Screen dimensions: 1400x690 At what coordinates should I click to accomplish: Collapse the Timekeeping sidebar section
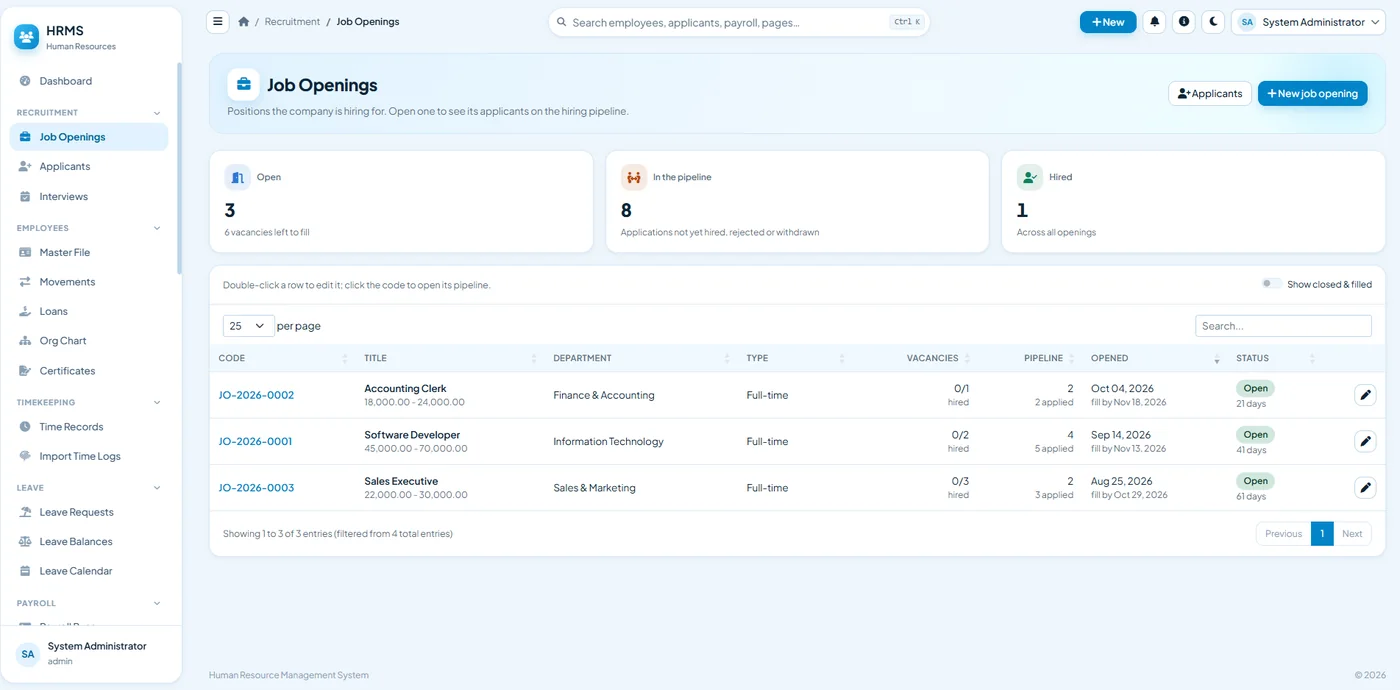click(x=89, y=403)
